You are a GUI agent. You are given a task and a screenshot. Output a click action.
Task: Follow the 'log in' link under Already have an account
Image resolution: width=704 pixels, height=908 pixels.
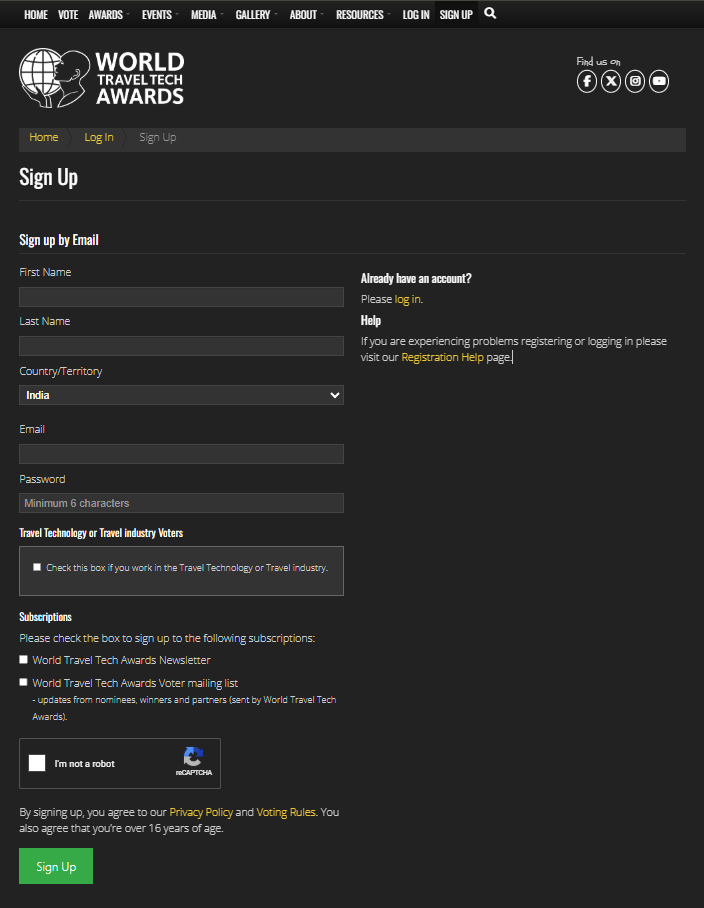point(408,299)
